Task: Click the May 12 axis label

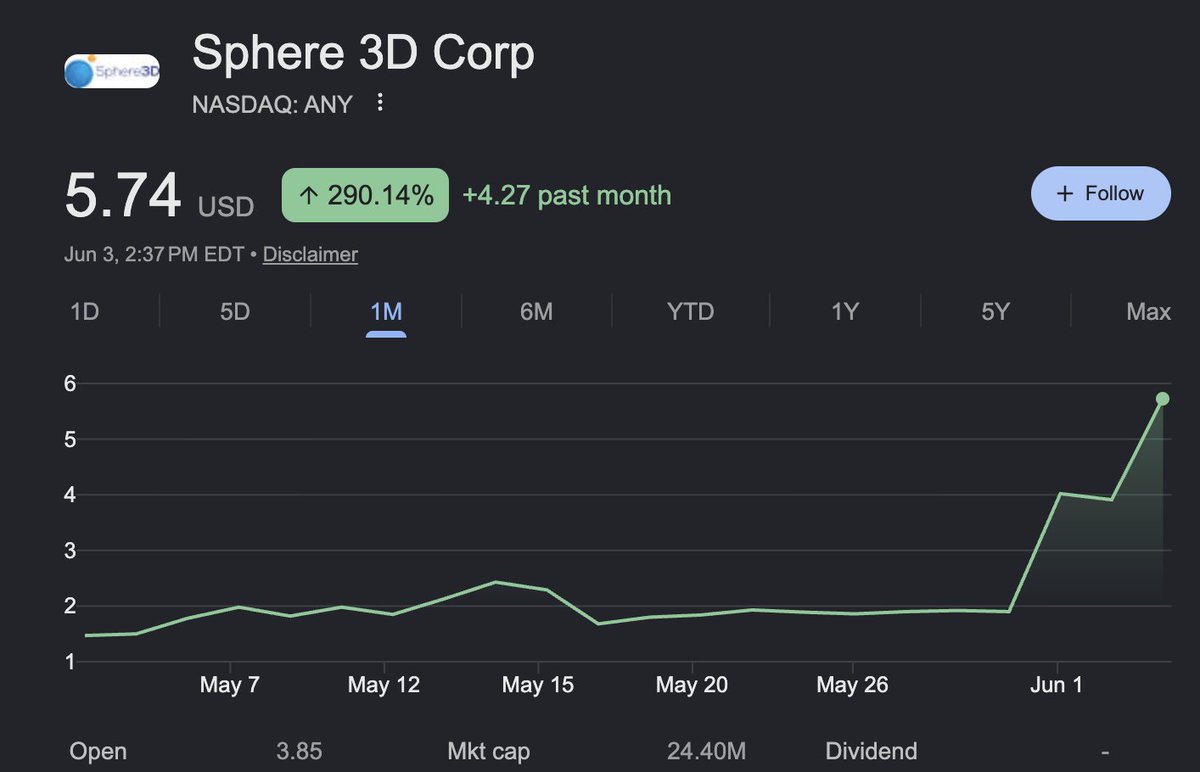Action: (384, 685)
